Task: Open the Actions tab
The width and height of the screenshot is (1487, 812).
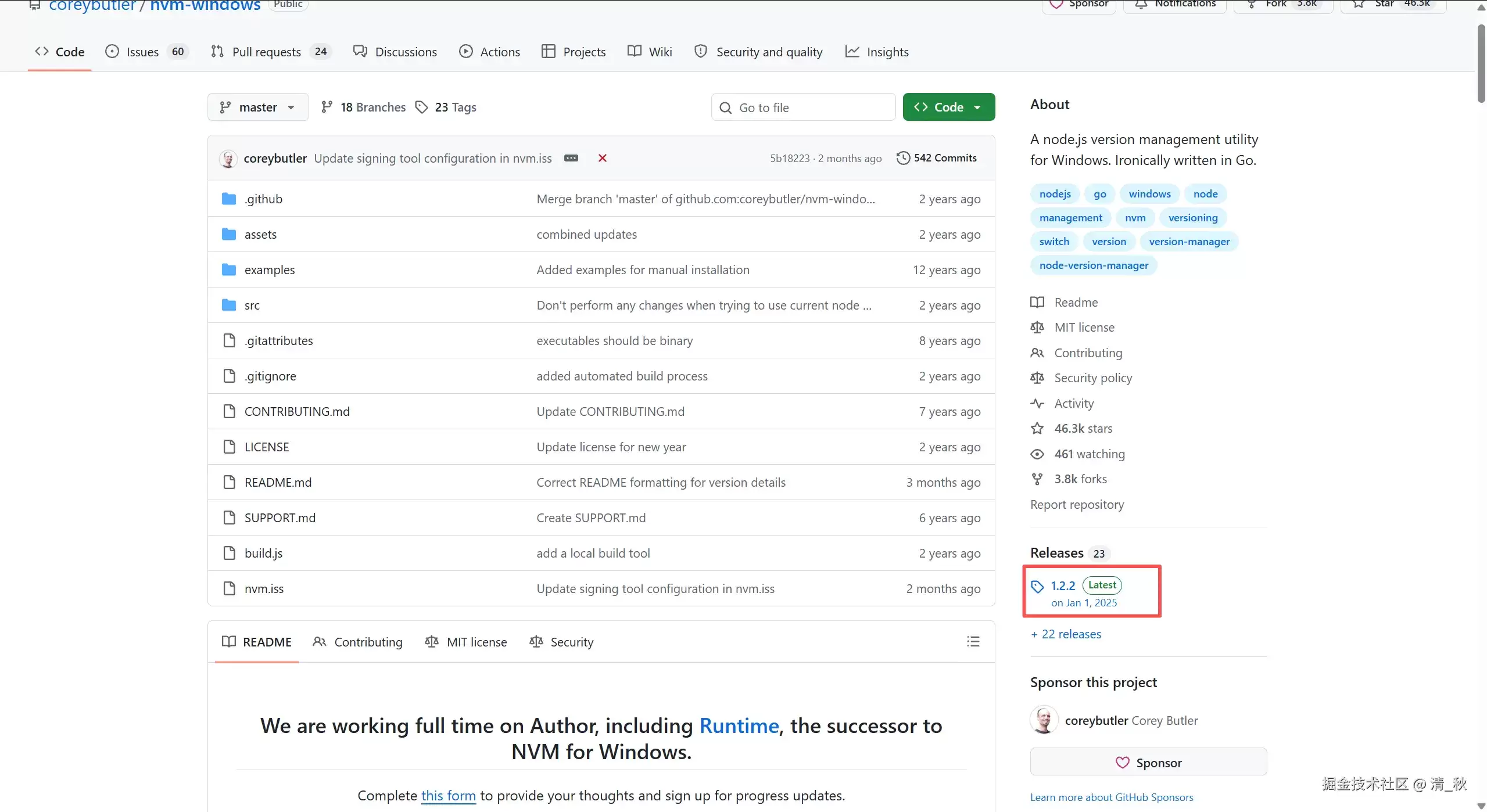Action: point(489,52)
